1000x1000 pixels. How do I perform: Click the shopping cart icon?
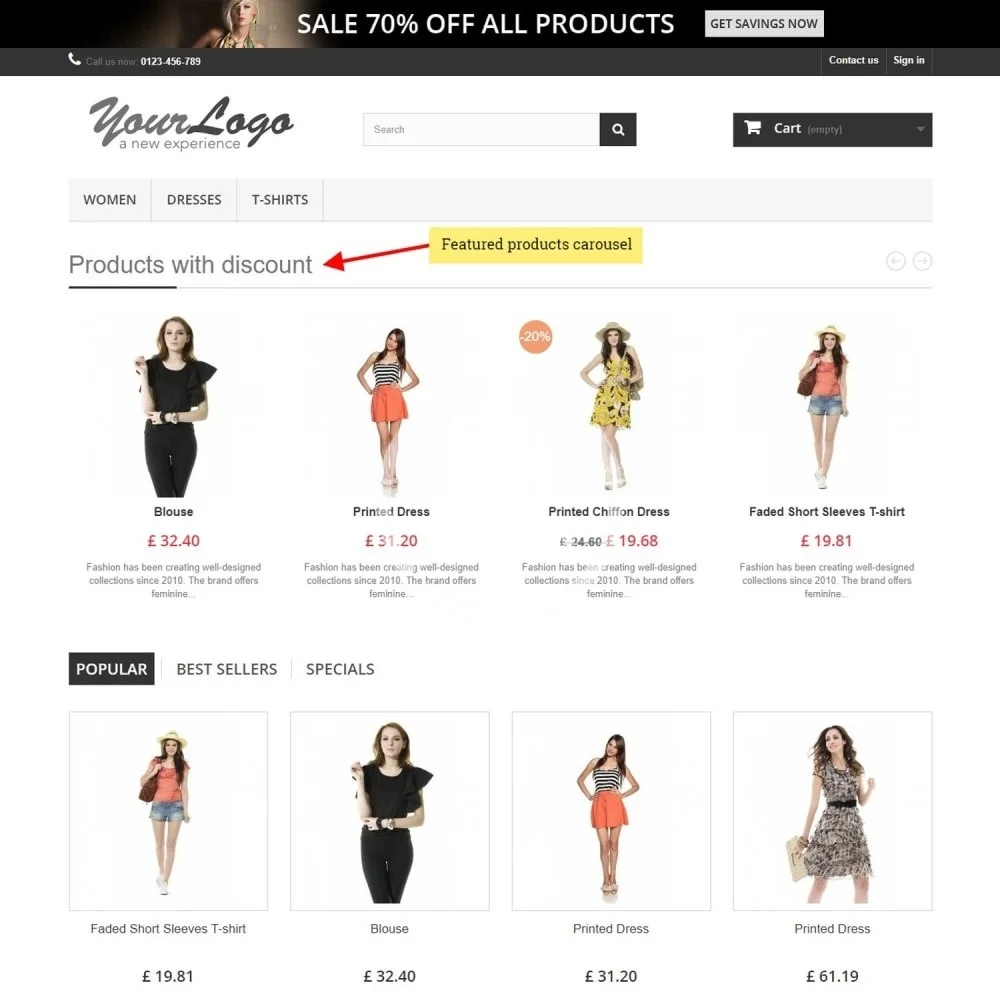753,128
